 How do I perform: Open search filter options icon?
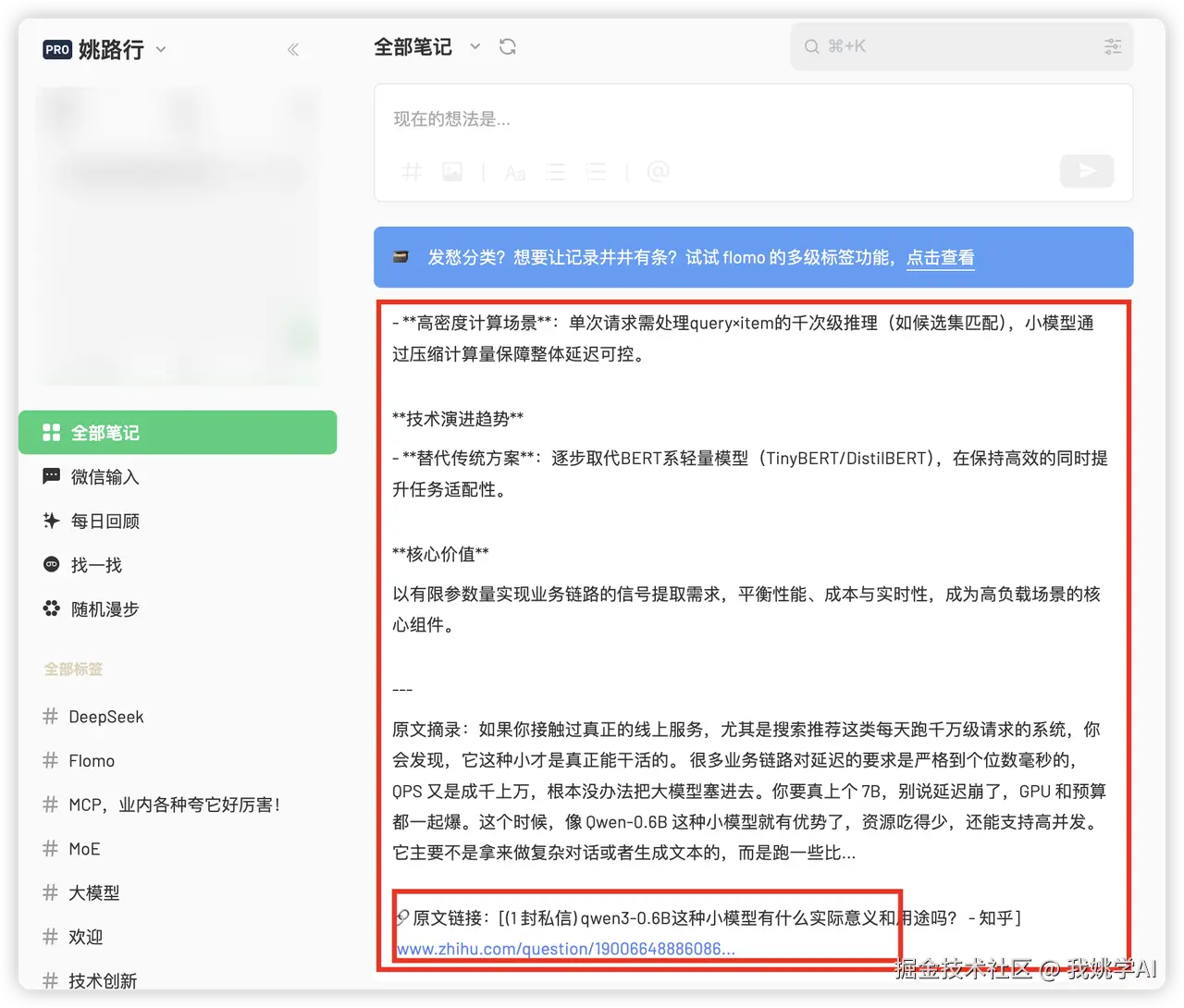click(x=1113, y=46)
